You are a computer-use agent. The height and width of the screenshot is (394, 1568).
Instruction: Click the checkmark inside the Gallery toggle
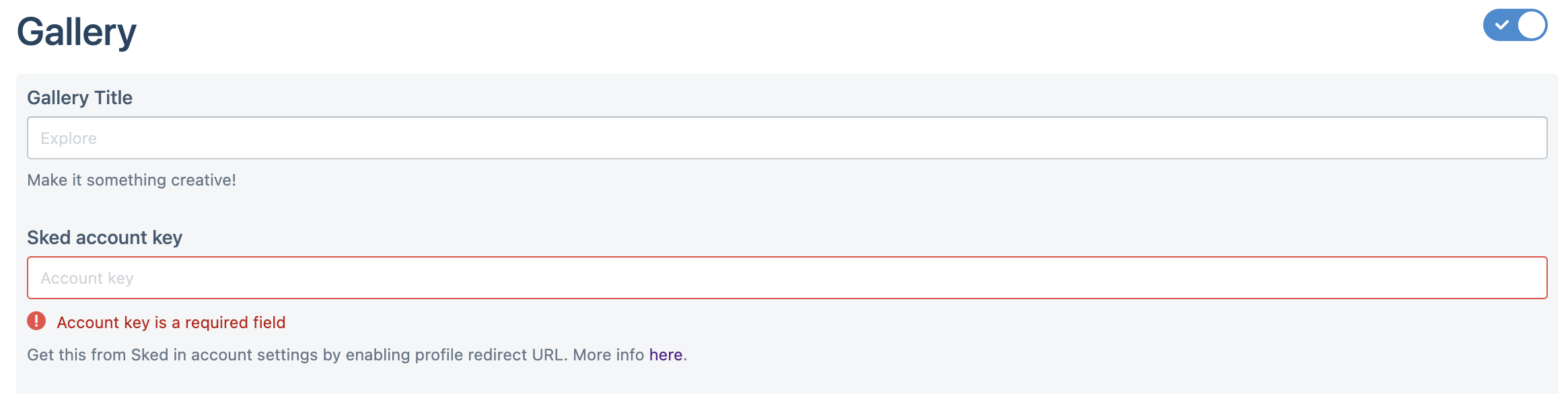1502,25
